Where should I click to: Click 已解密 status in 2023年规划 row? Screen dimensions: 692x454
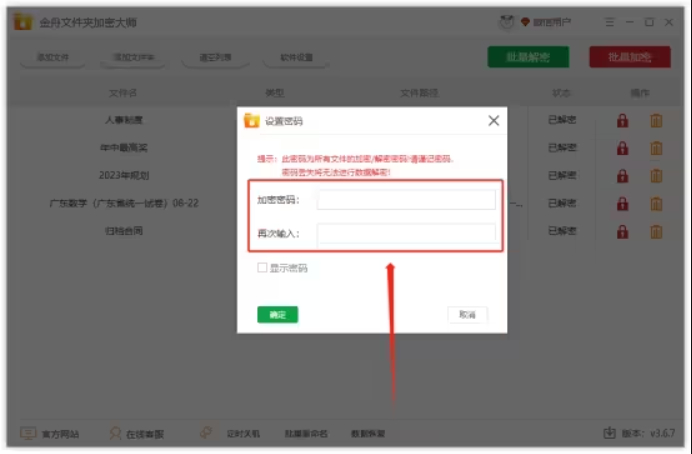[x=562, y=176]
